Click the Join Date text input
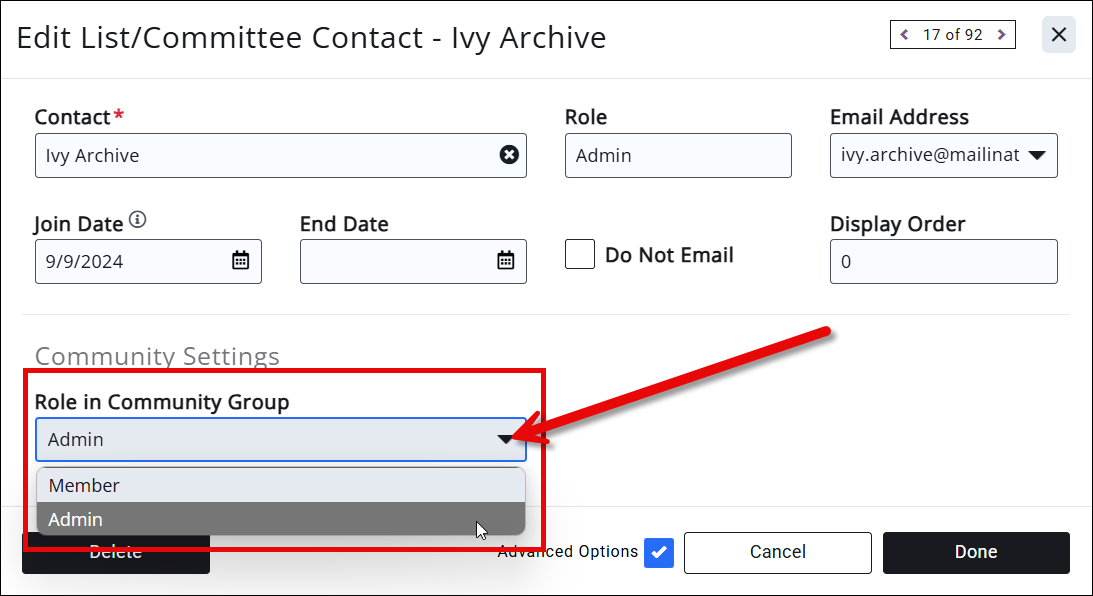The height and width of the screenshot is (596, 1093). point(130,261)
